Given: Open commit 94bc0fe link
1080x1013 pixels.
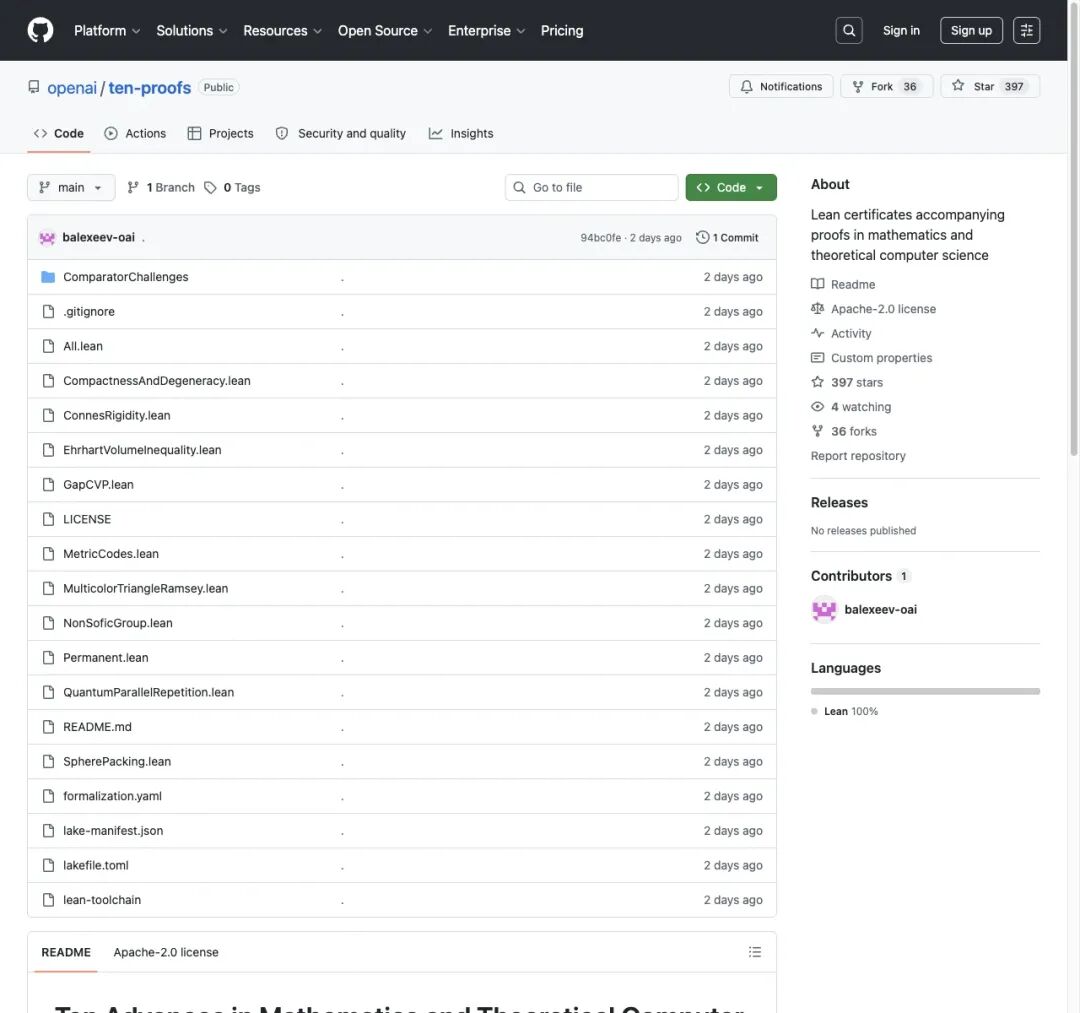Looking at the screenshot, I should [601, 238].
